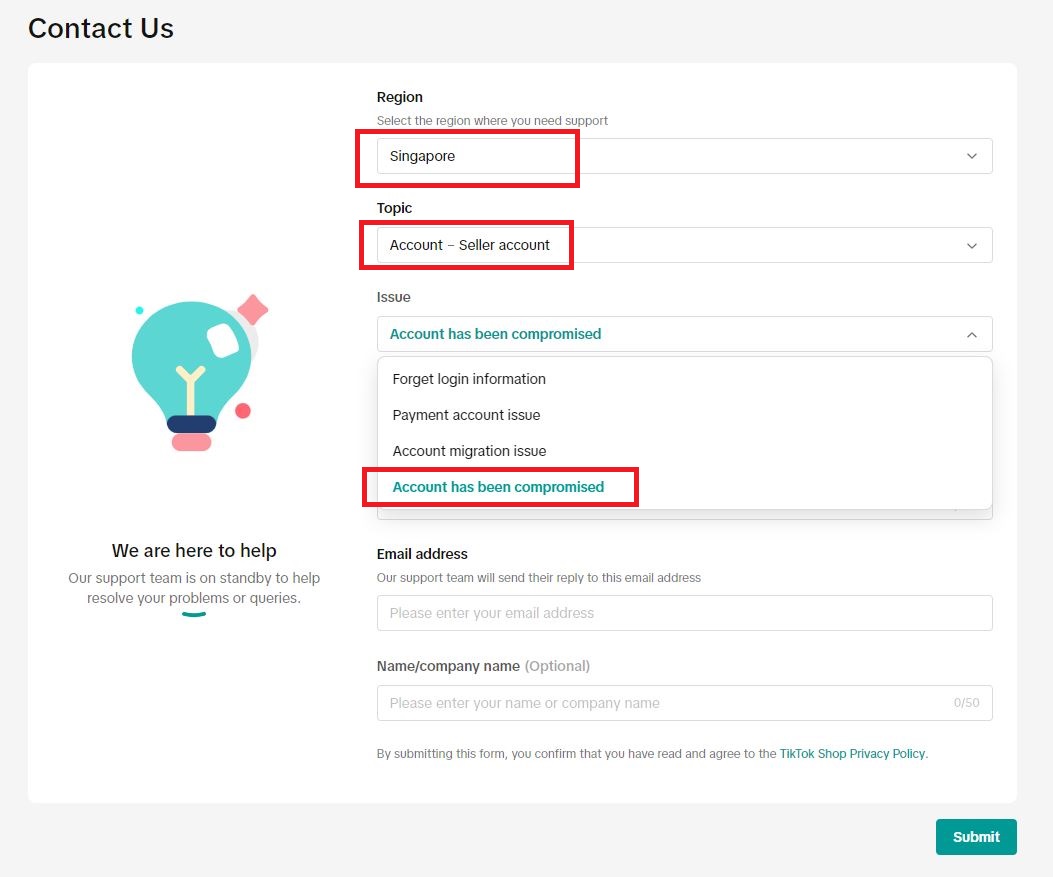Screen dimensions: 1053x877
Task: Click the Topic dropdown chevron arrow
Action: coord(971,245)
